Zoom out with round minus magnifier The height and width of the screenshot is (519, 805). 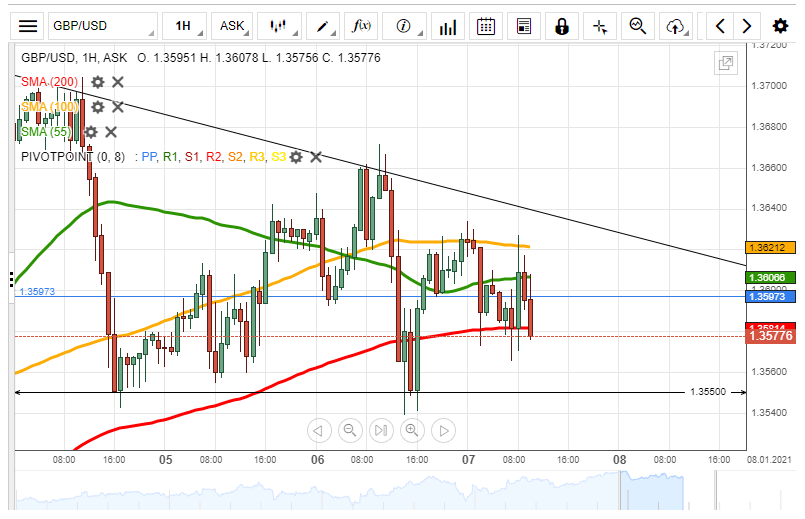click(x=350, y=430)
